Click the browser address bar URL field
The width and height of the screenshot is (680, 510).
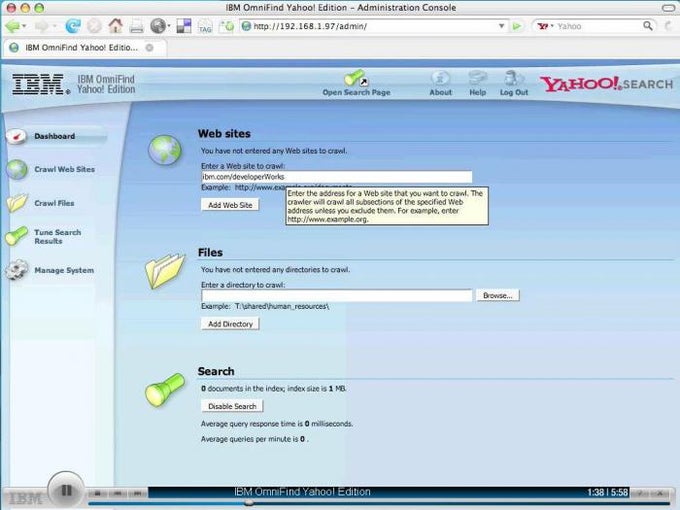[x=374, y=26]
